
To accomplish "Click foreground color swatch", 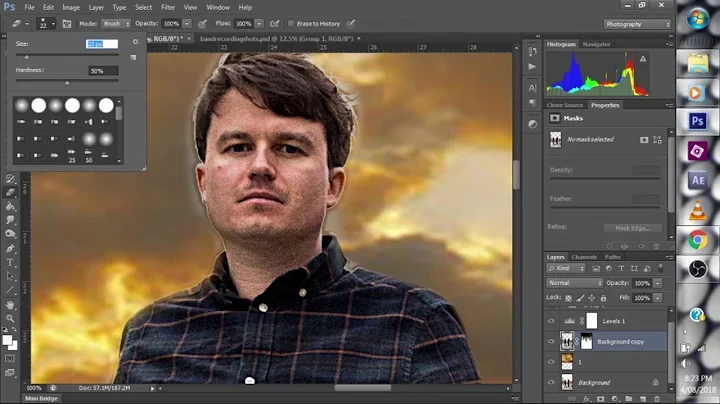I will [7, 340].
